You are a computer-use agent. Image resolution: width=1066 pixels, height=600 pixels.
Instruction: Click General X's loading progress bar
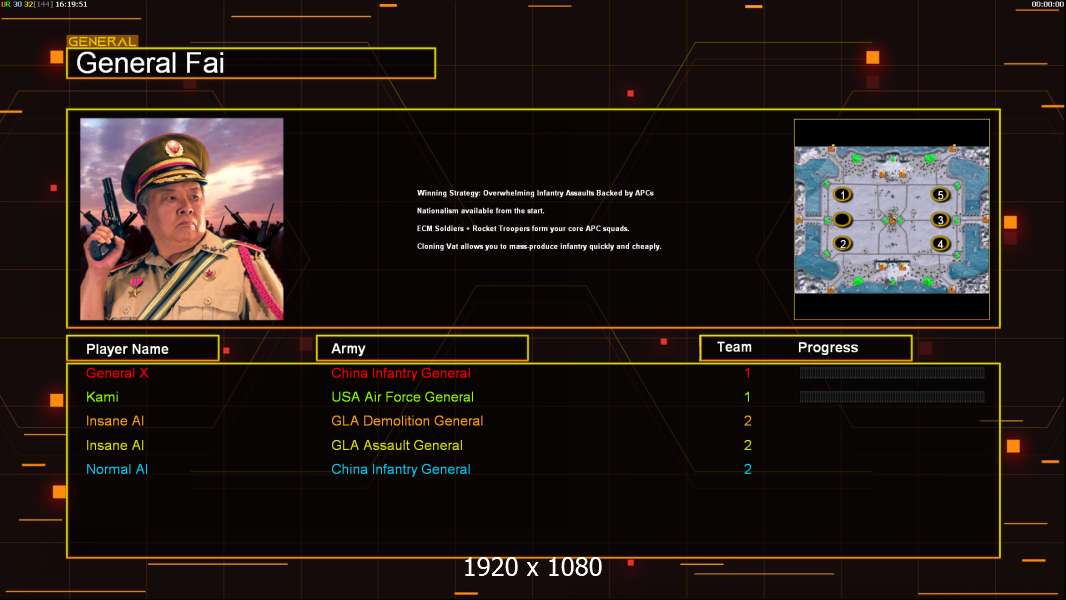click(x=892, y=372)
